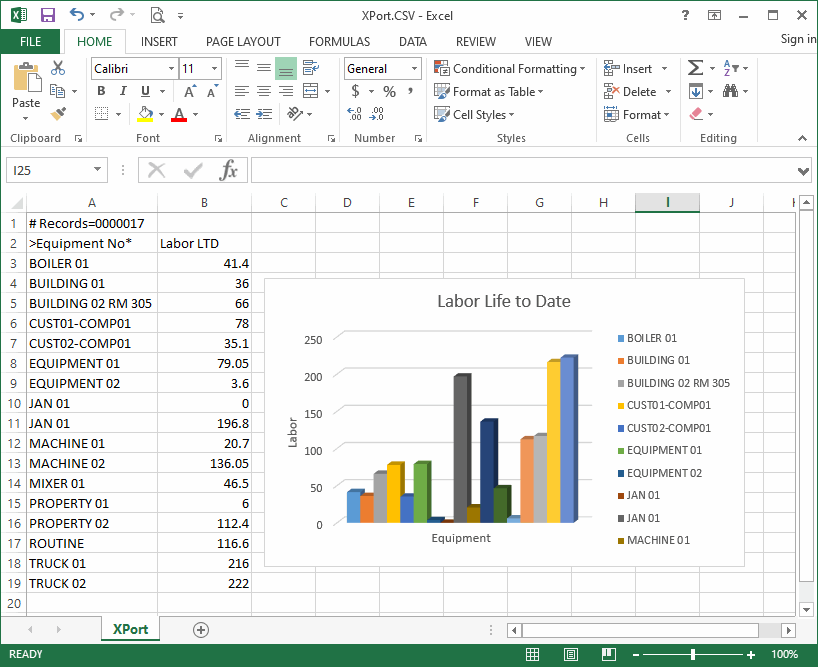The height and width of the screenshot is (667, 818).
Task: Switch to Page Layout view in status bar
Action: pos(571,654)
